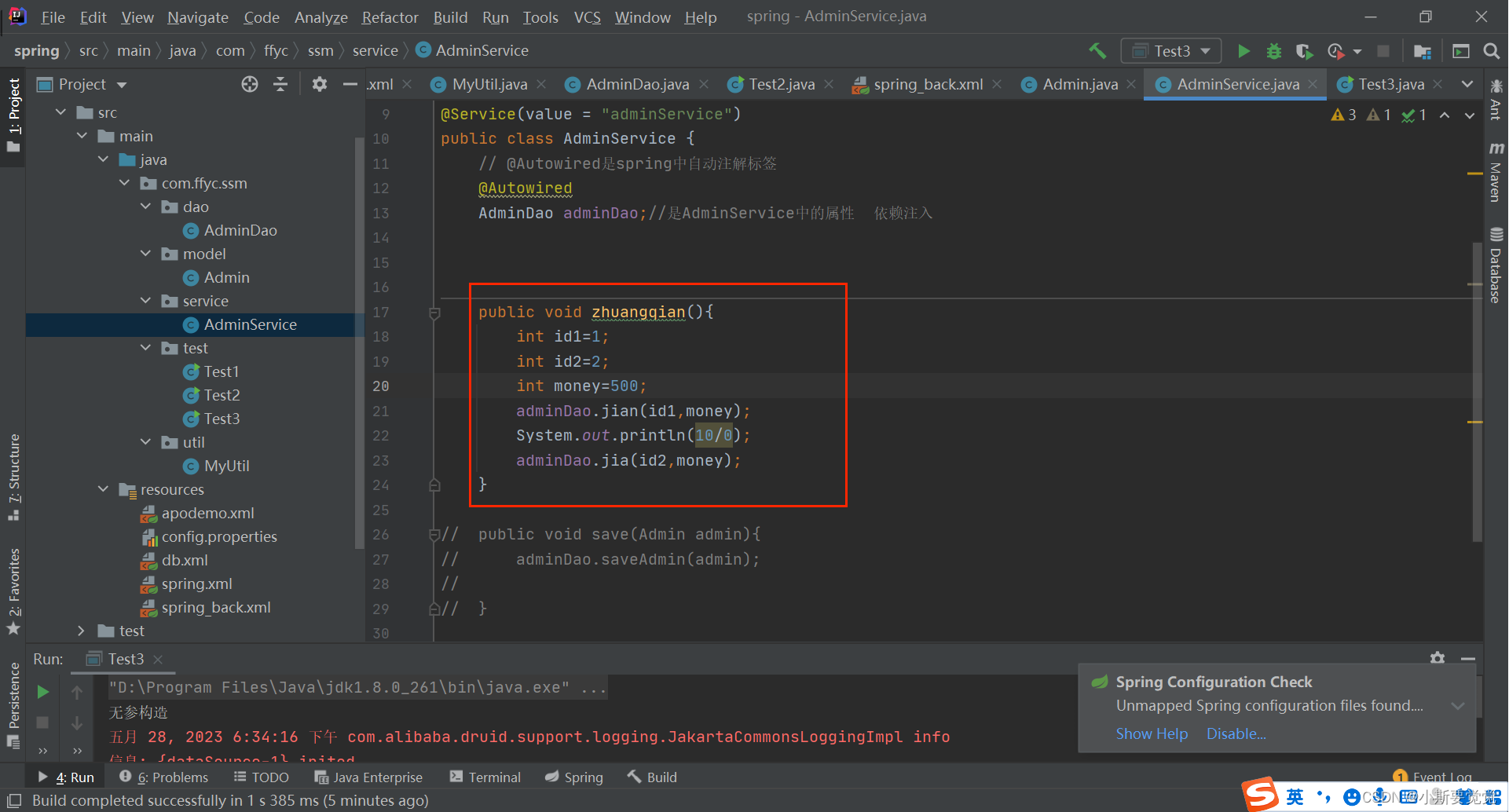Run Test3 with the green play icon
Viewport: 1509px width, 812px height.
1243,51
